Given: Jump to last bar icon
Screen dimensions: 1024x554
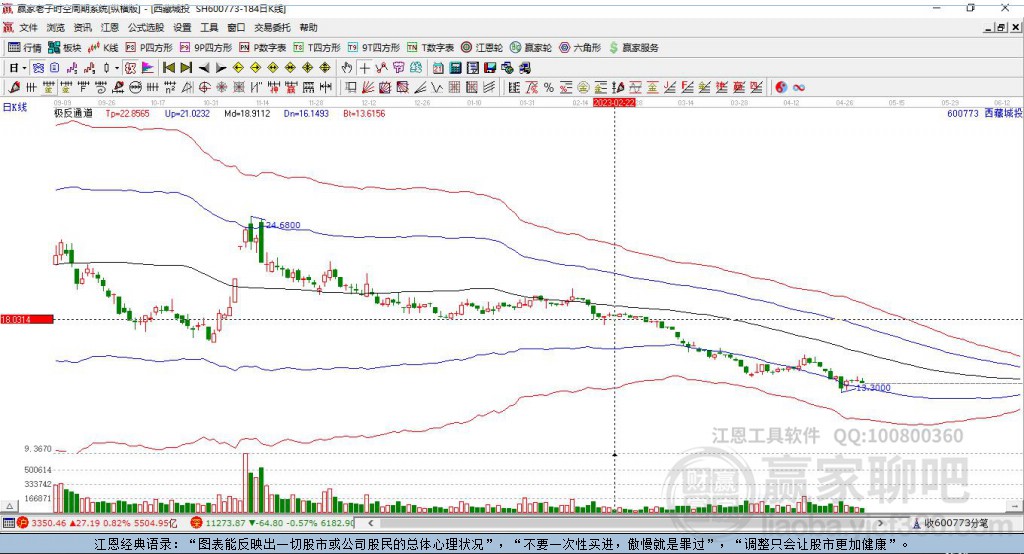Looking at the screenshot, I should pos(186,68).
